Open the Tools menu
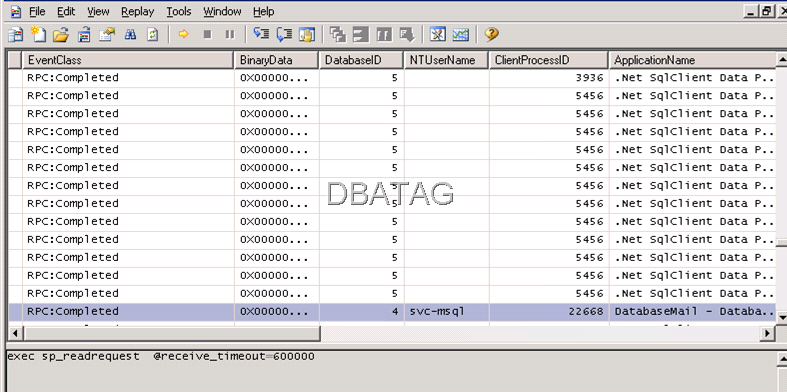The height and width of the screenshot is (392, 787). coord(179,11)
